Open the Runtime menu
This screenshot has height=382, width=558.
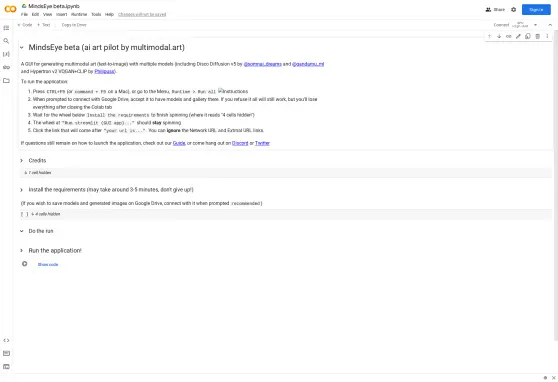[79, 15]
